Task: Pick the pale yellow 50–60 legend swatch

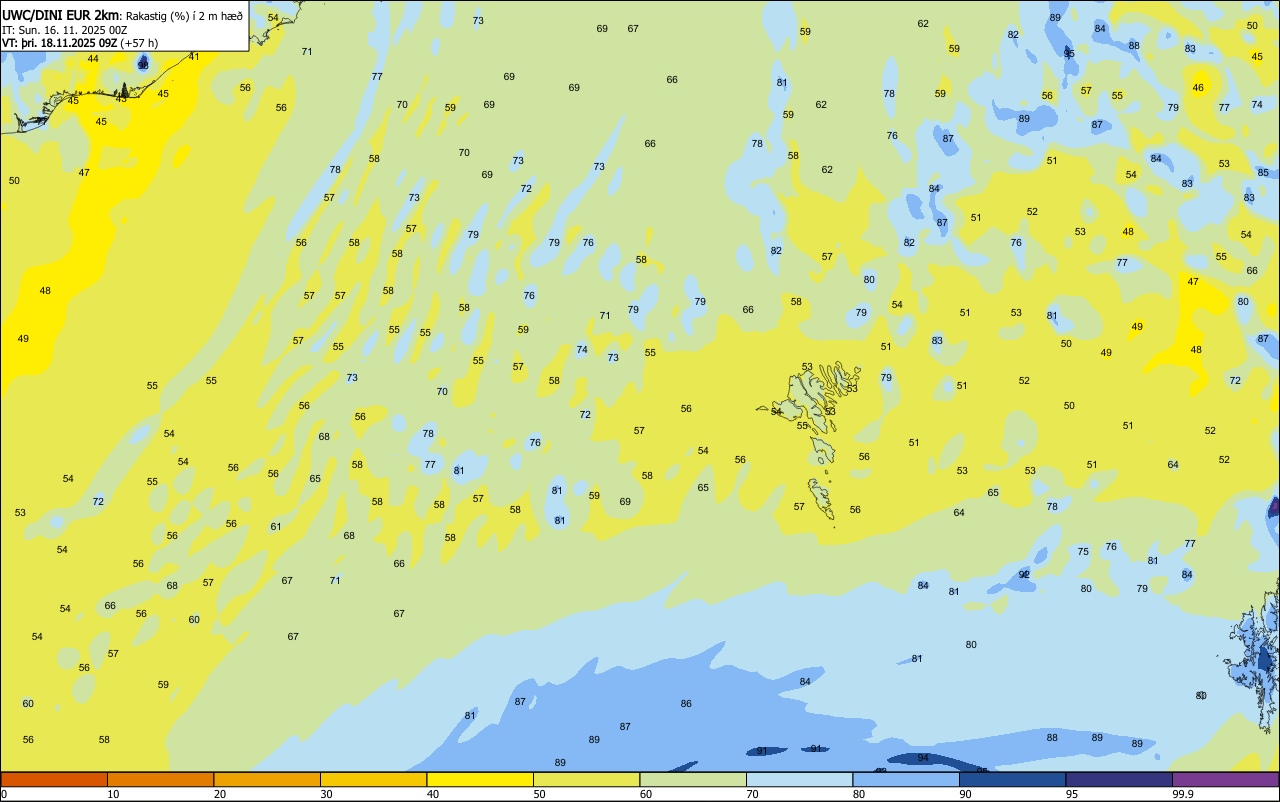Action: click(x=586, y=779)
